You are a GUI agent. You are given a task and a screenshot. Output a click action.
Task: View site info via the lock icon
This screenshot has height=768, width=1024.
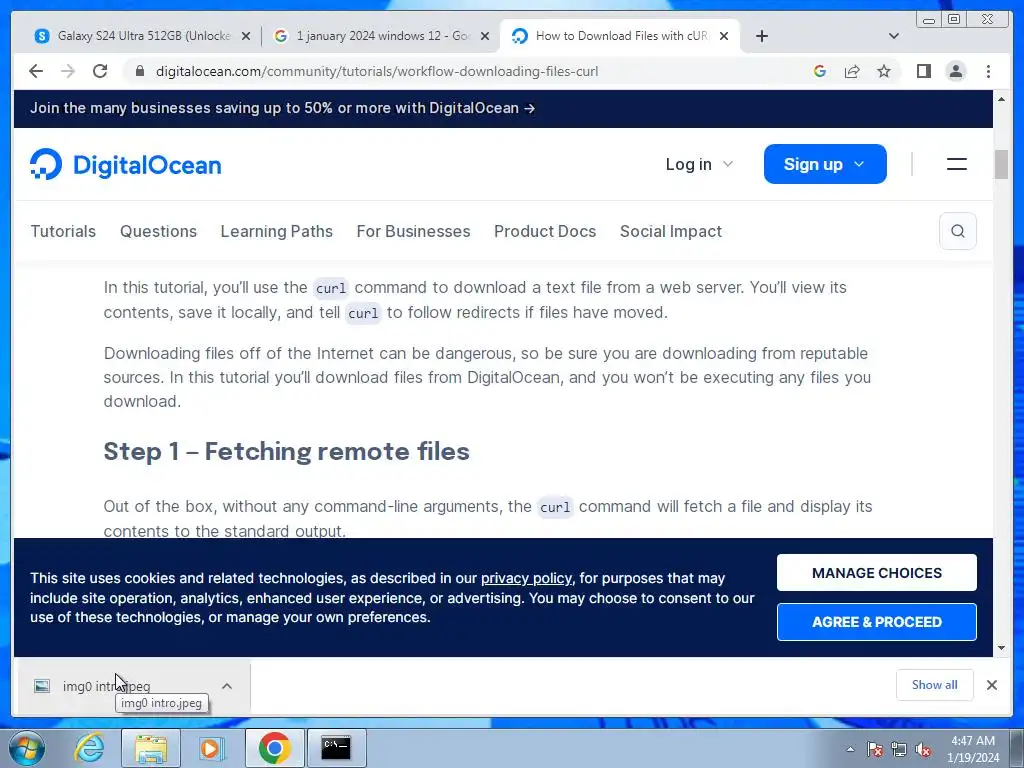click(140, 71)
